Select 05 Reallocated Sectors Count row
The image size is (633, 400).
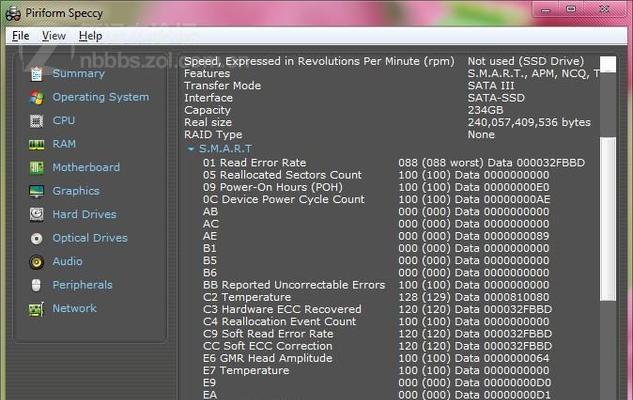376,175
